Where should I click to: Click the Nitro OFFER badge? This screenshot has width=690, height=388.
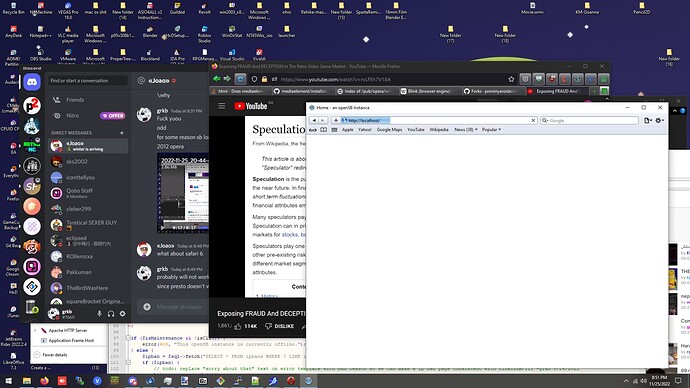(113, 116)
